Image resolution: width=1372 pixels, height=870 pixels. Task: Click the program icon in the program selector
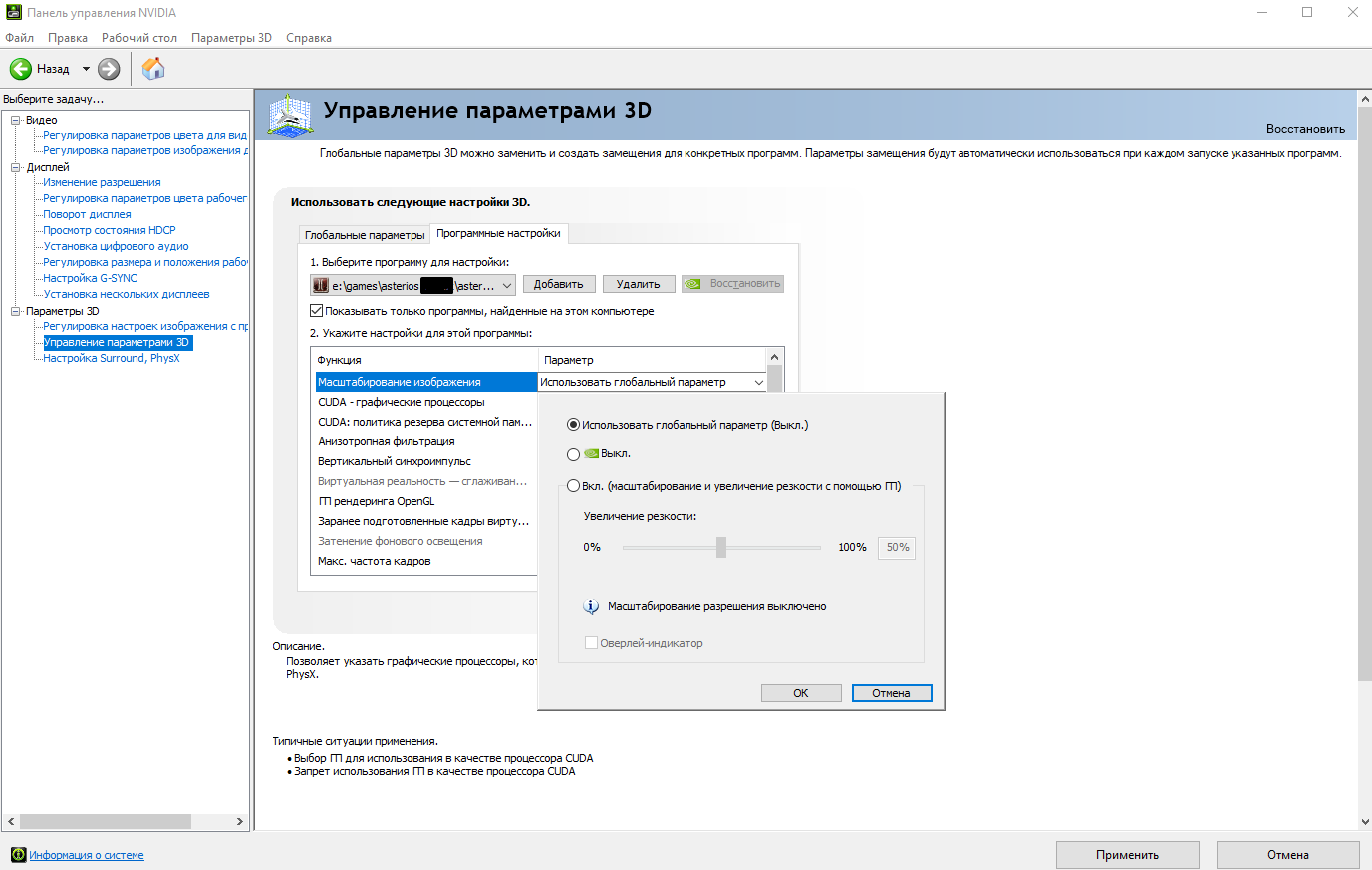click(x=321, y=285)
